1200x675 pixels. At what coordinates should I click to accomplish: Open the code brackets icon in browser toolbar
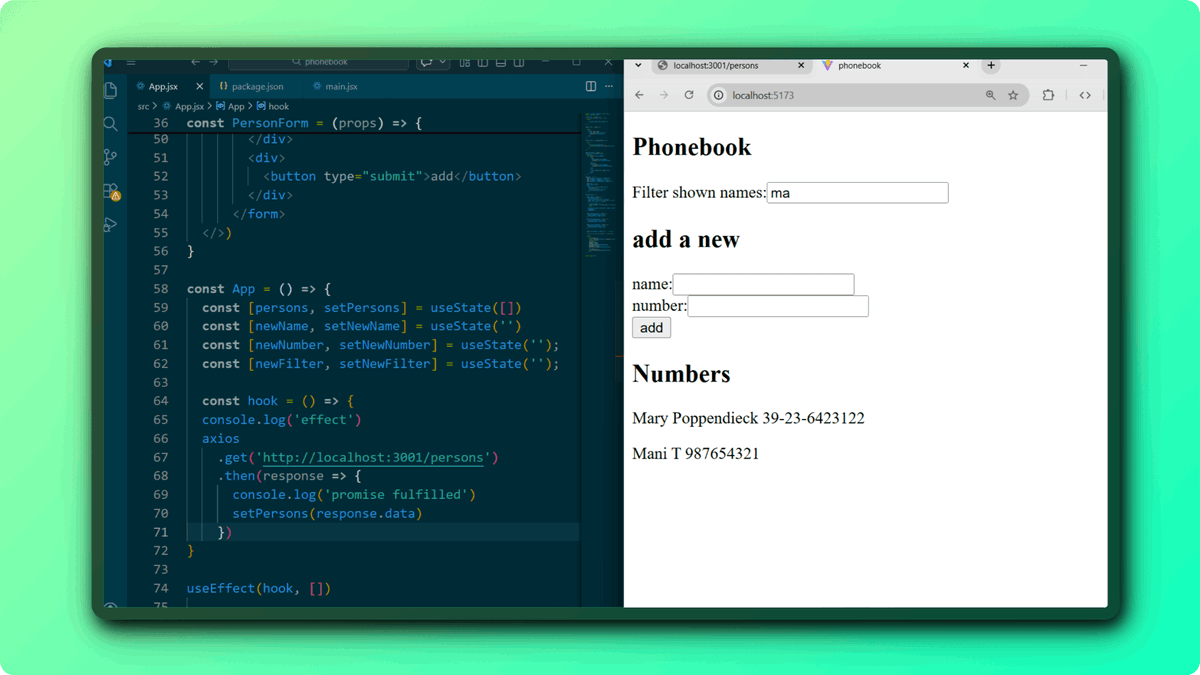pos(1085,95)
